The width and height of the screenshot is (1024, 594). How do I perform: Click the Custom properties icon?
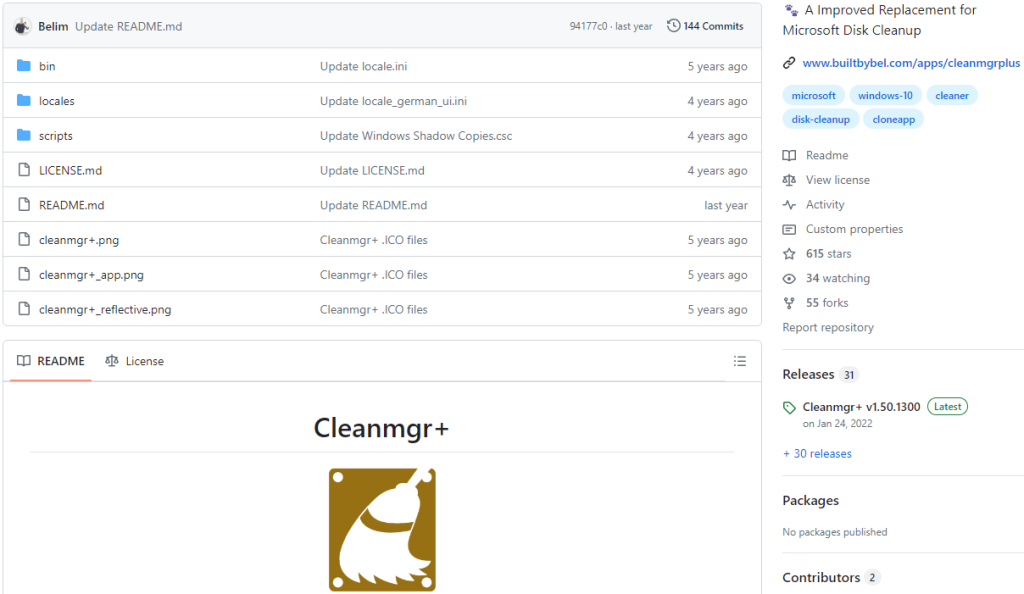click(x=789, y=229)
